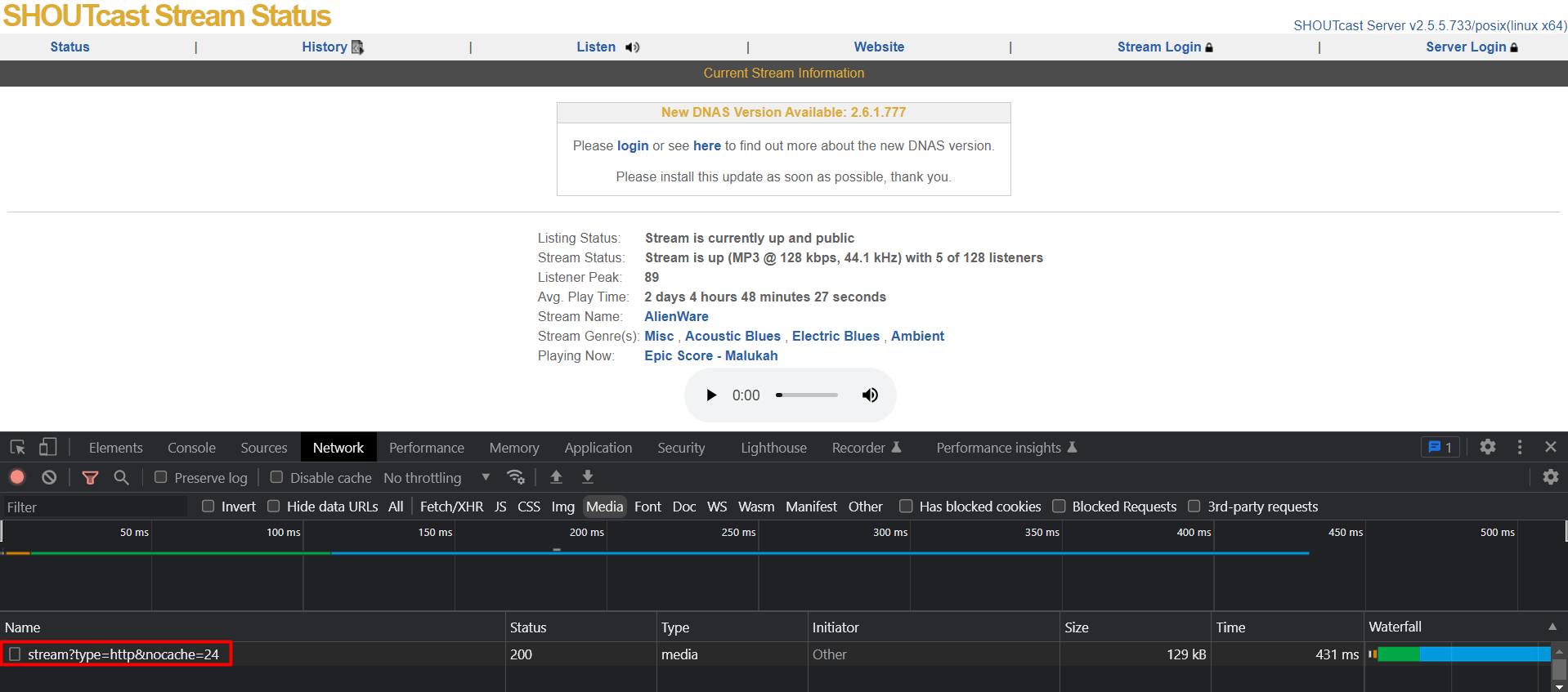Switch to the Elements tab
This screenshot has height=692, width=1568.
coord(115,448)
